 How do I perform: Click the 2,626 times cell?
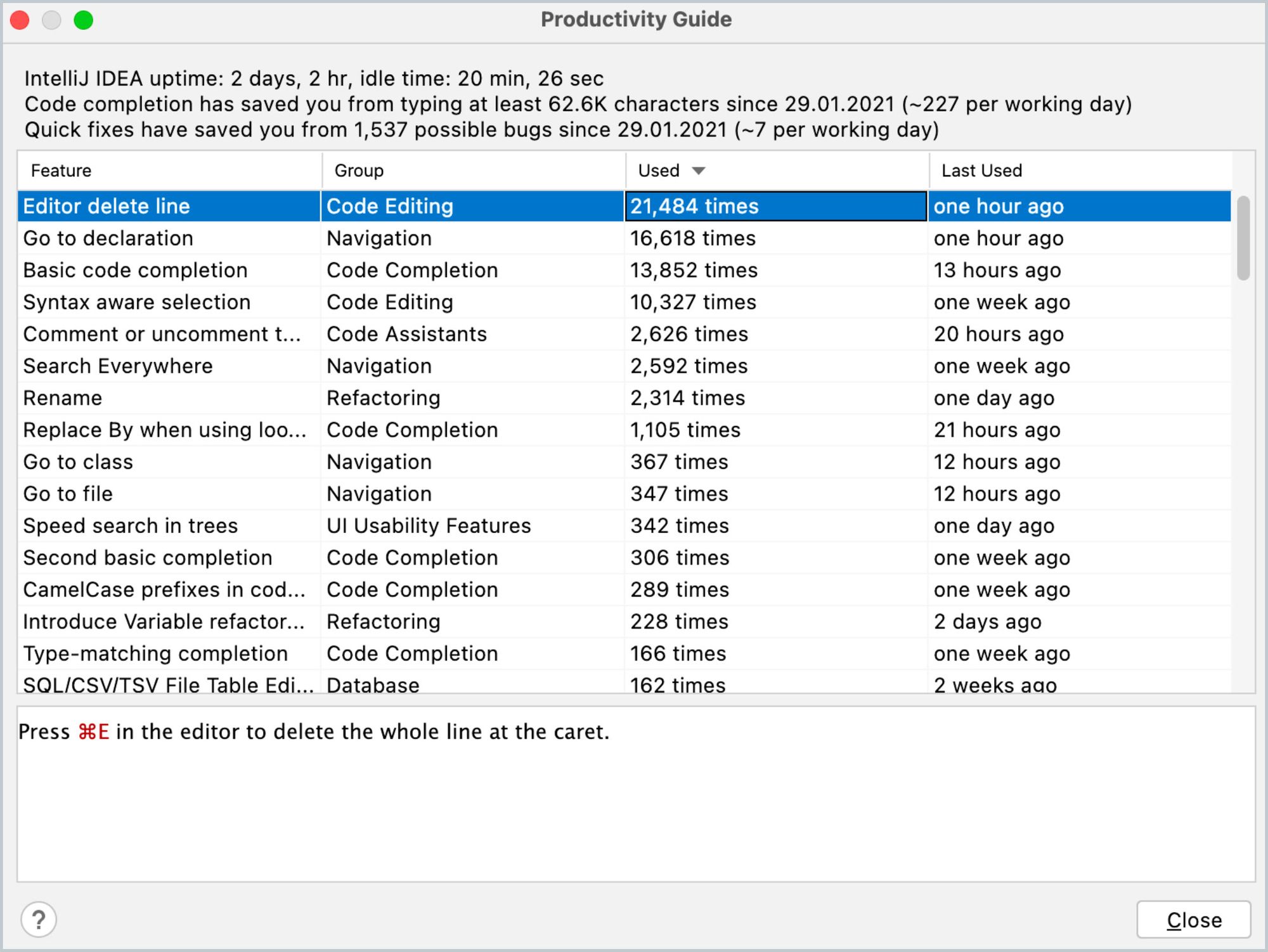coord(777,334)
